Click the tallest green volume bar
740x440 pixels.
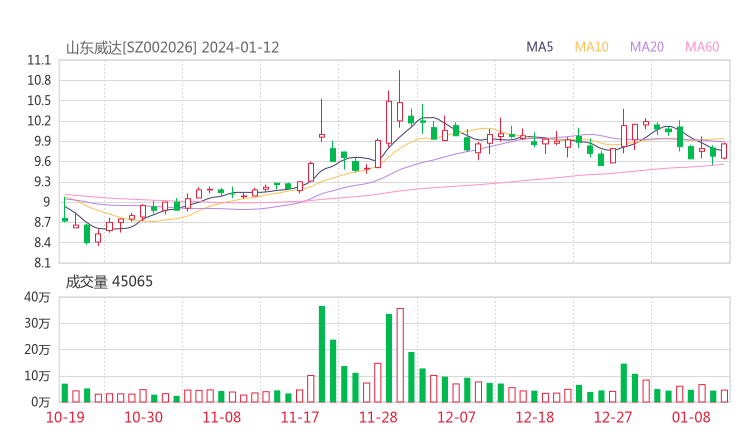pos(322,354)
